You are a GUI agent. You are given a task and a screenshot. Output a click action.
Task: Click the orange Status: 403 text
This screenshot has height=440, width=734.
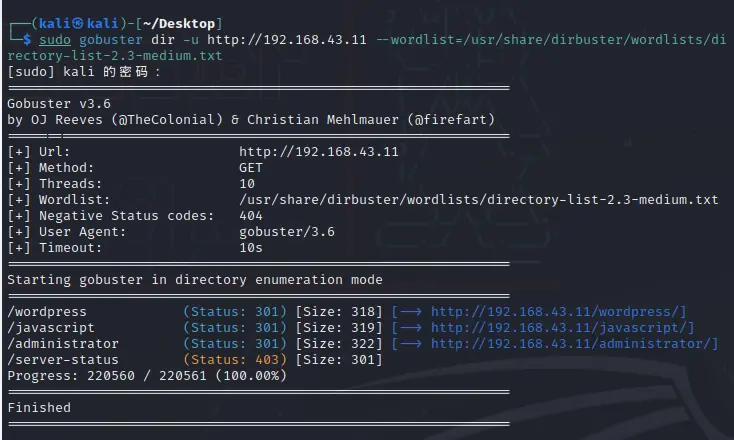pos(235,359)
